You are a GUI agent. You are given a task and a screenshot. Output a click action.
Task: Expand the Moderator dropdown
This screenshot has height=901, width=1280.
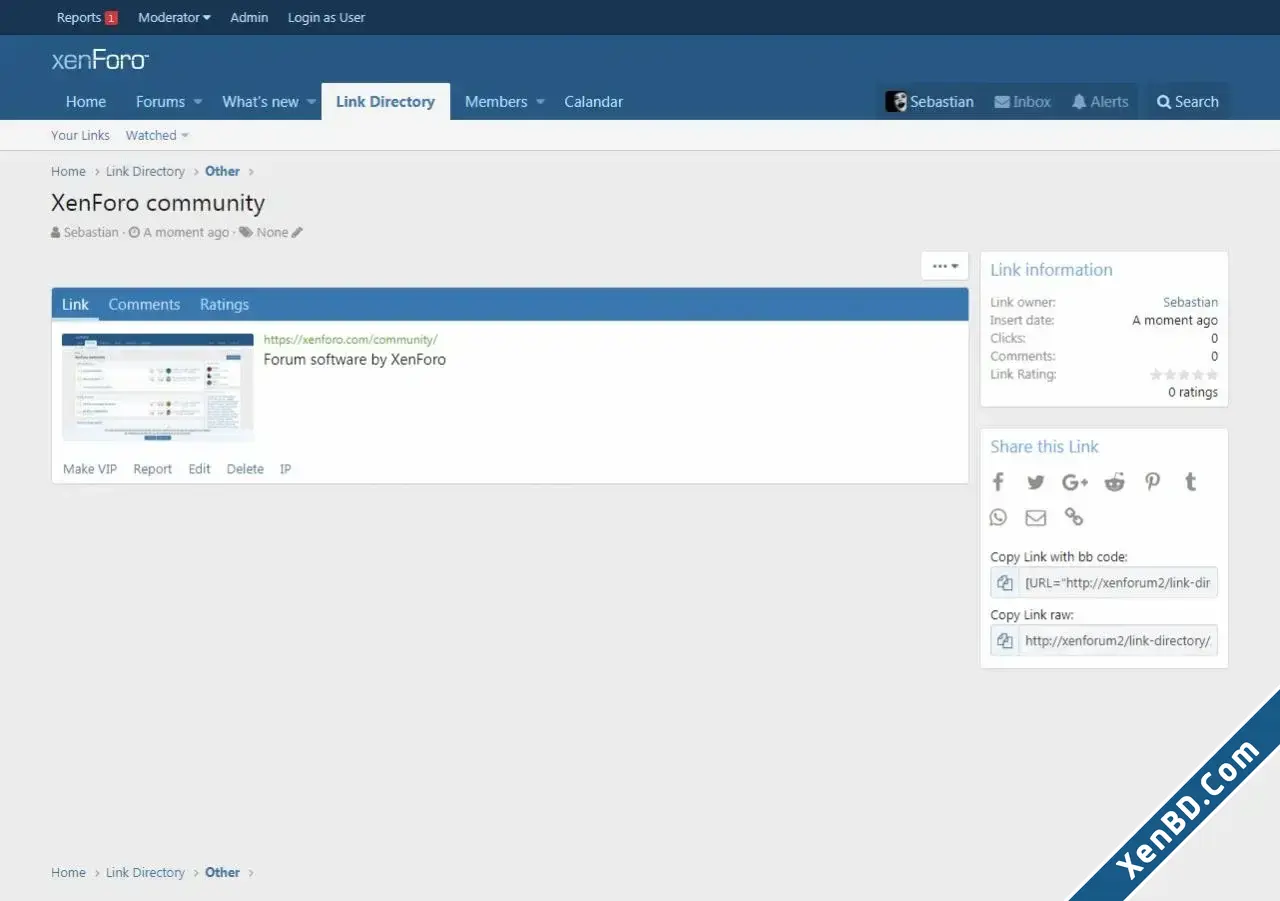point(174,18)
